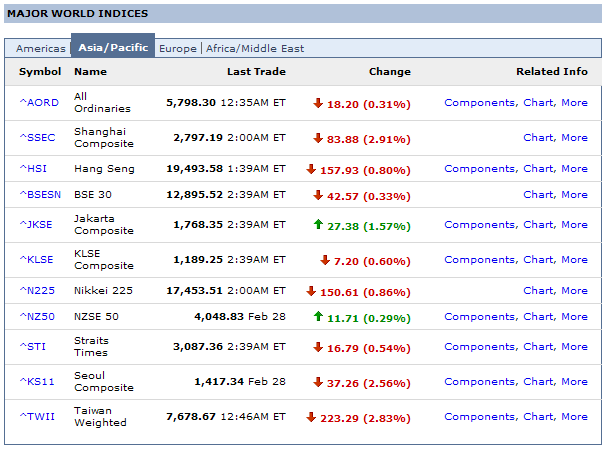Click More link for Taiwan Weighted
Screen dimensions: 610x451
pyautogui.click(x=574, y=417)
